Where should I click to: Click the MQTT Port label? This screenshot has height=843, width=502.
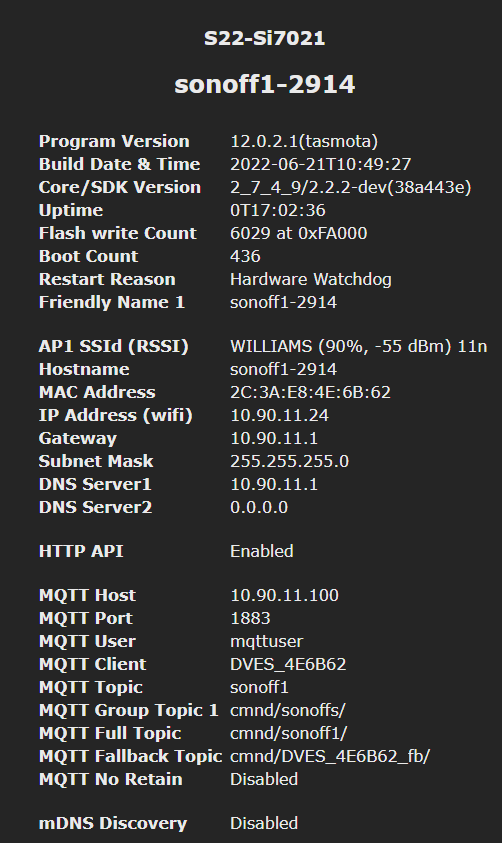pos(86,619)
